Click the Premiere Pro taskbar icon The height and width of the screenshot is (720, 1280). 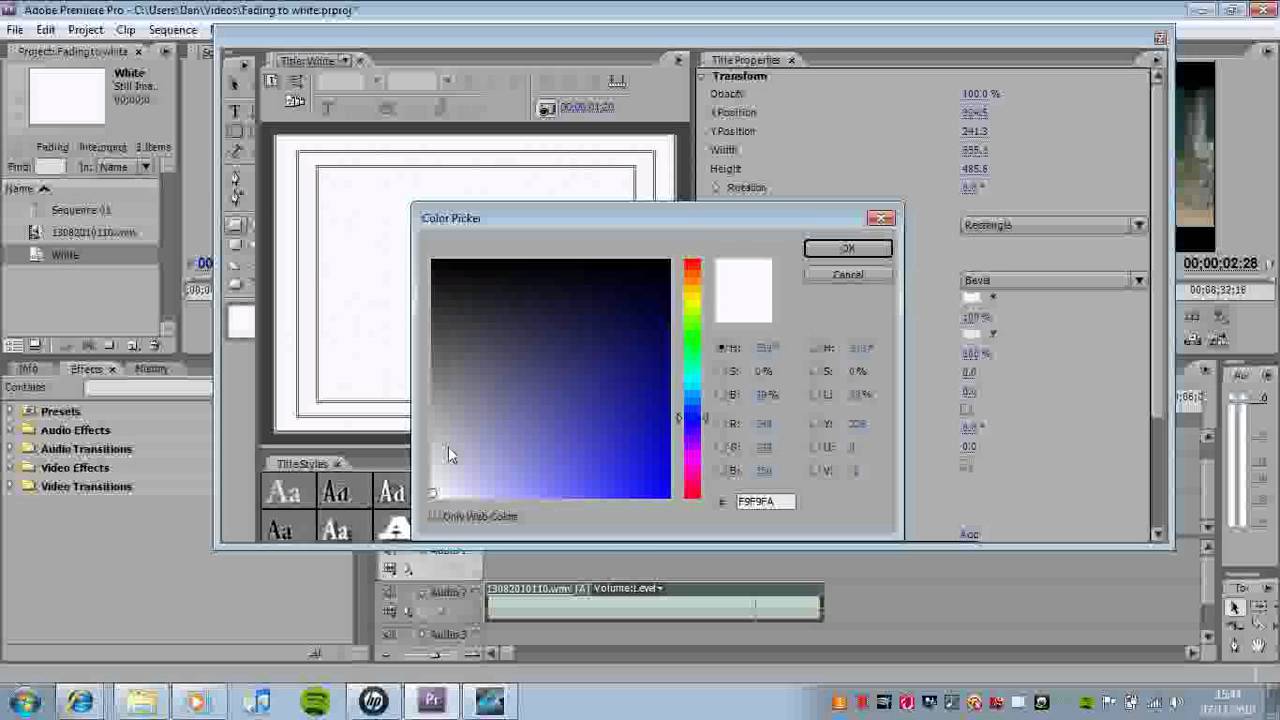click(x=432, y=702)
